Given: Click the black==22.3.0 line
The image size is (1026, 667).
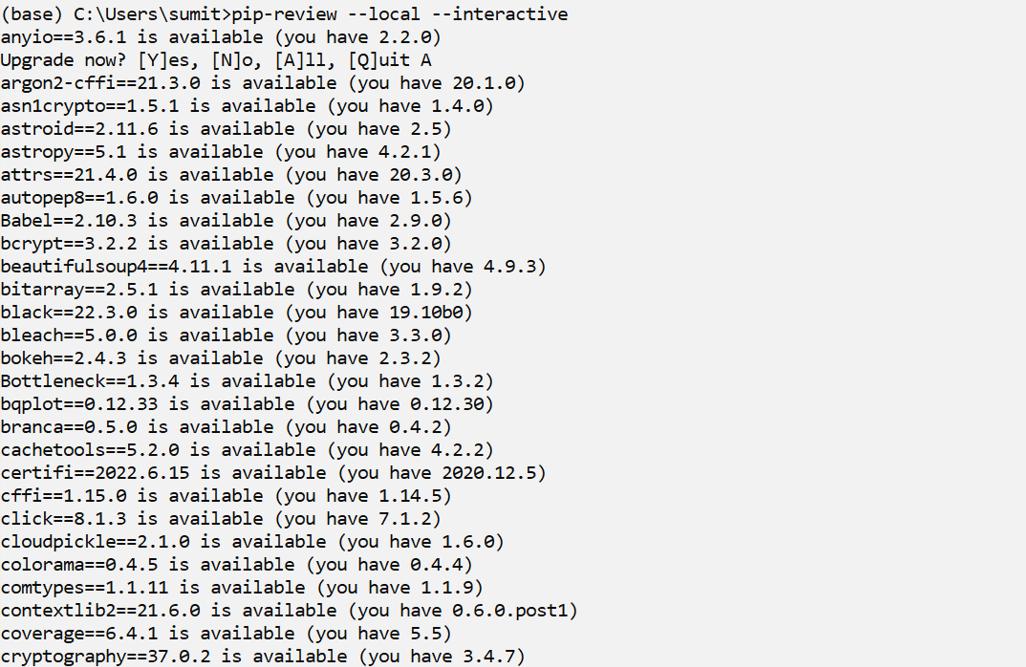Looking at the screenshot, I should point(236,313).
